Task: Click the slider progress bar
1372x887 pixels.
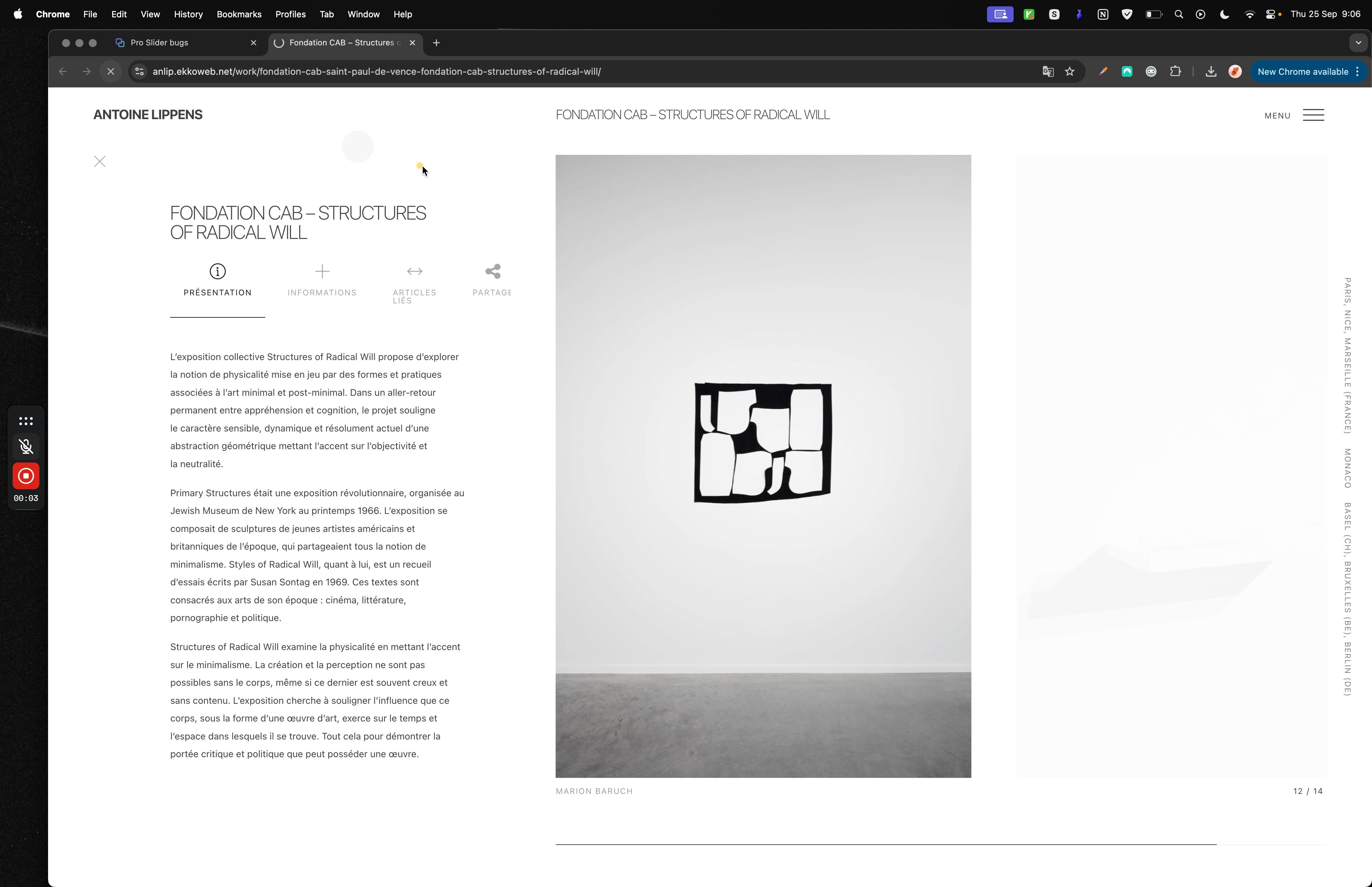Action: 941,844
